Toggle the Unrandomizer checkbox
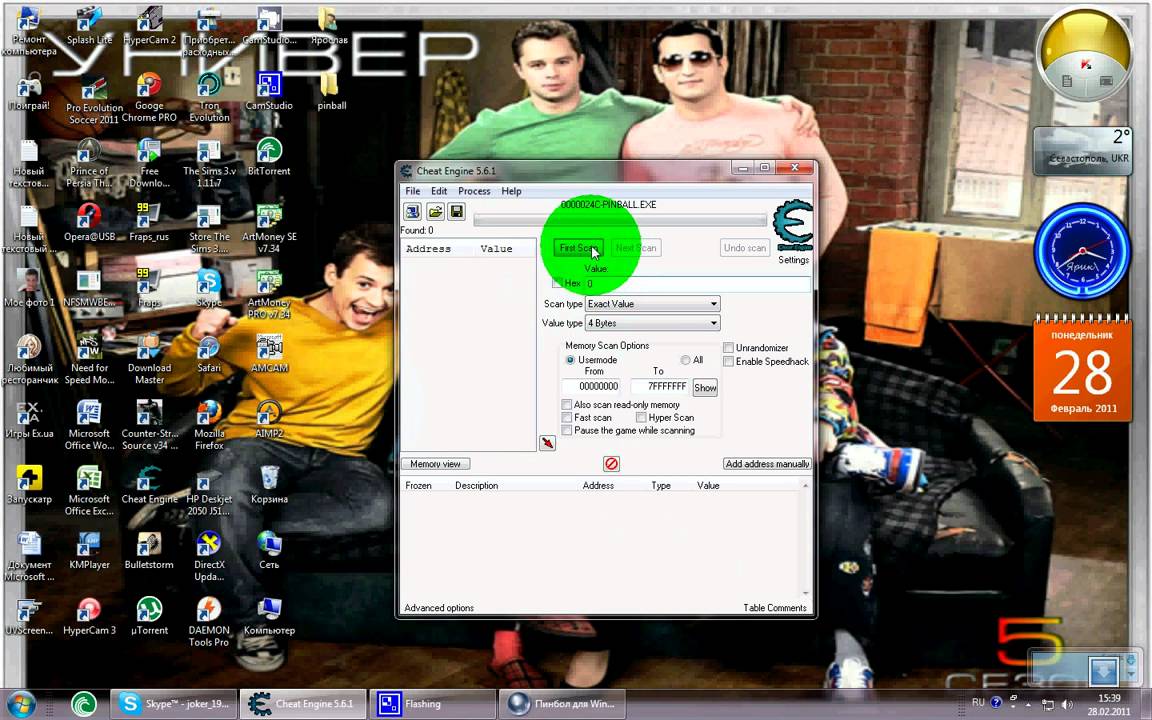 tap(728, 348)
